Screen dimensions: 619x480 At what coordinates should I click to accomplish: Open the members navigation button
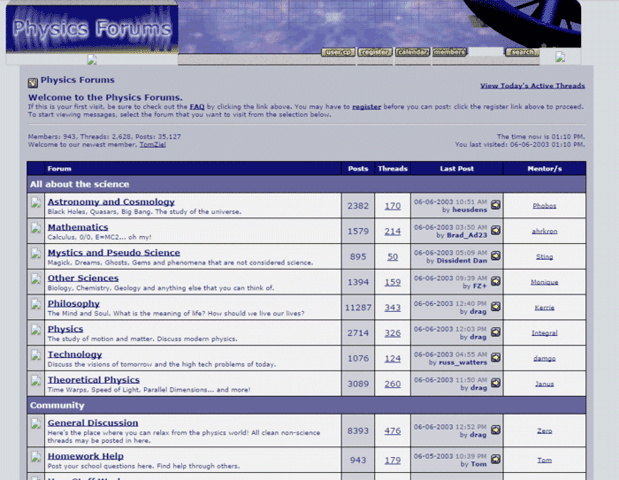point(450,52)
